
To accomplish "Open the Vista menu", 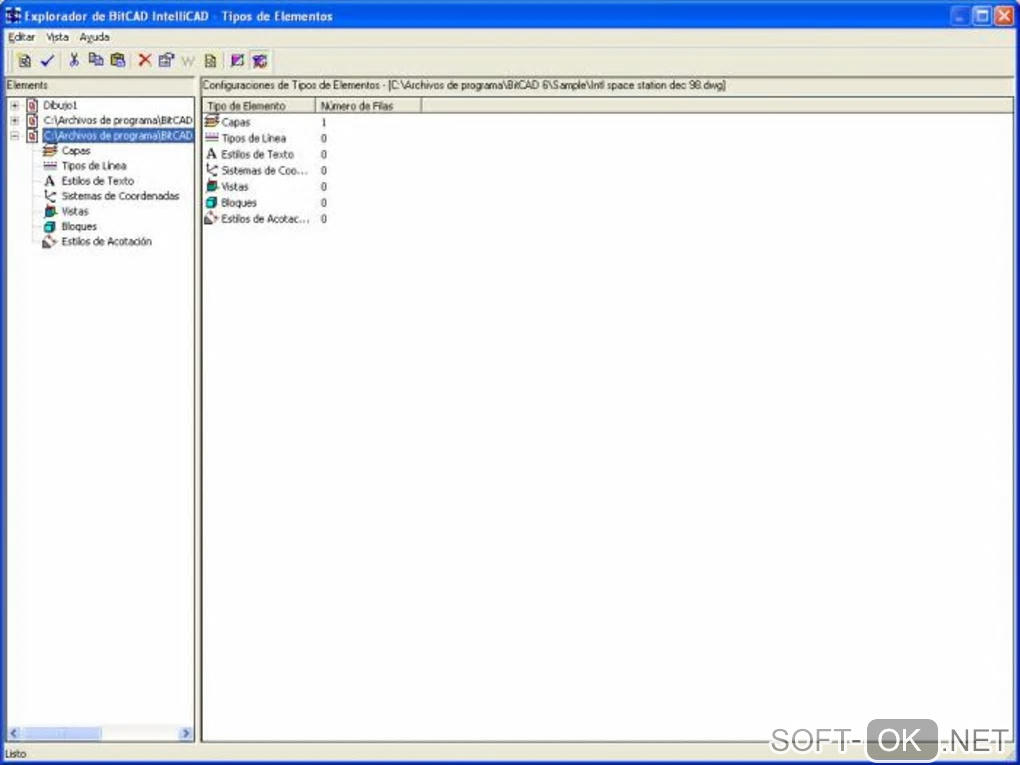I will coord(57,37).
